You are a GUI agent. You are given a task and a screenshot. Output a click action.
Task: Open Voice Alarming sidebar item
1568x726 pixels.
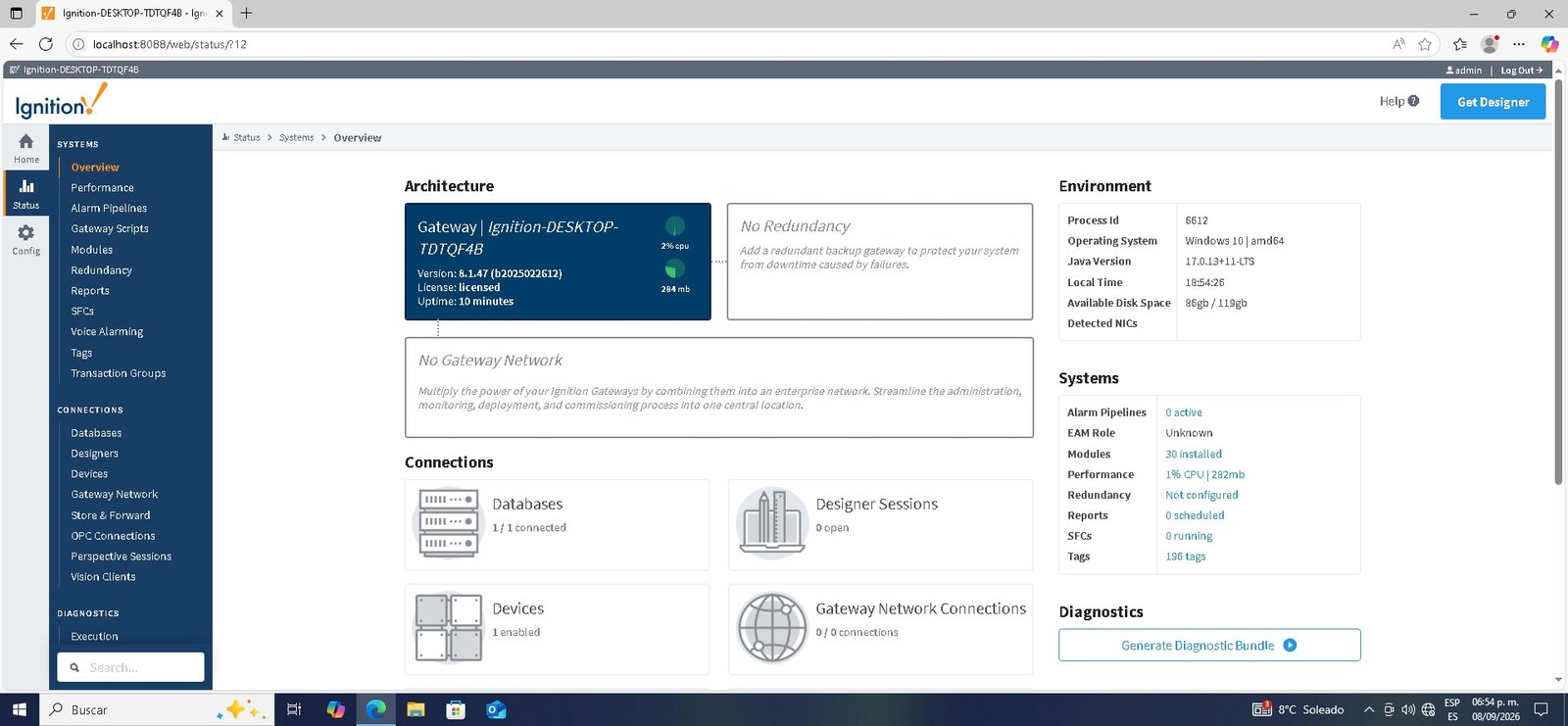[107, 332]
